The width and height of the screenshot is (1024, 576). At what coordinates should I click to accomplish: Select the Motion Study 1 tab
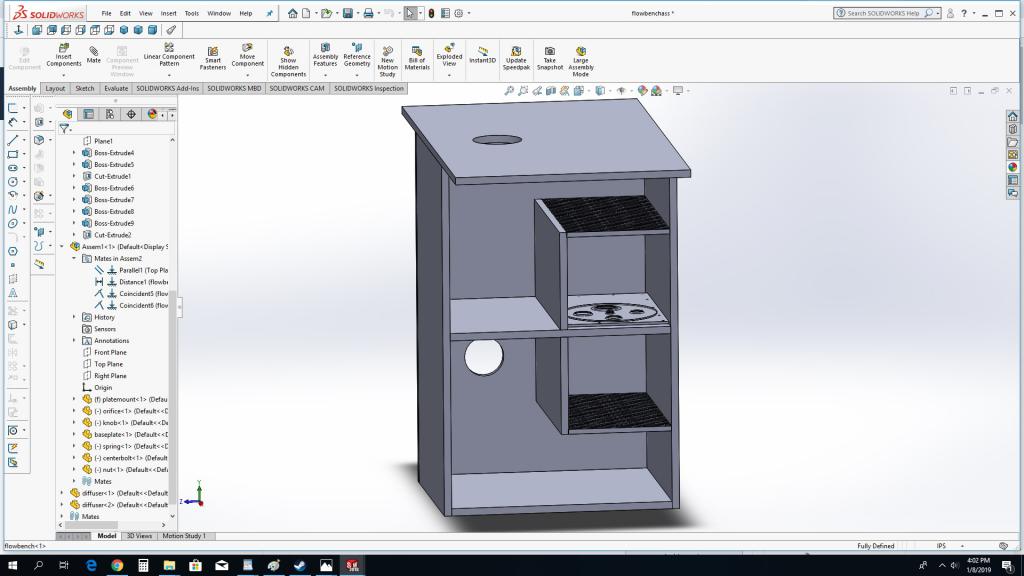point(184,536)
